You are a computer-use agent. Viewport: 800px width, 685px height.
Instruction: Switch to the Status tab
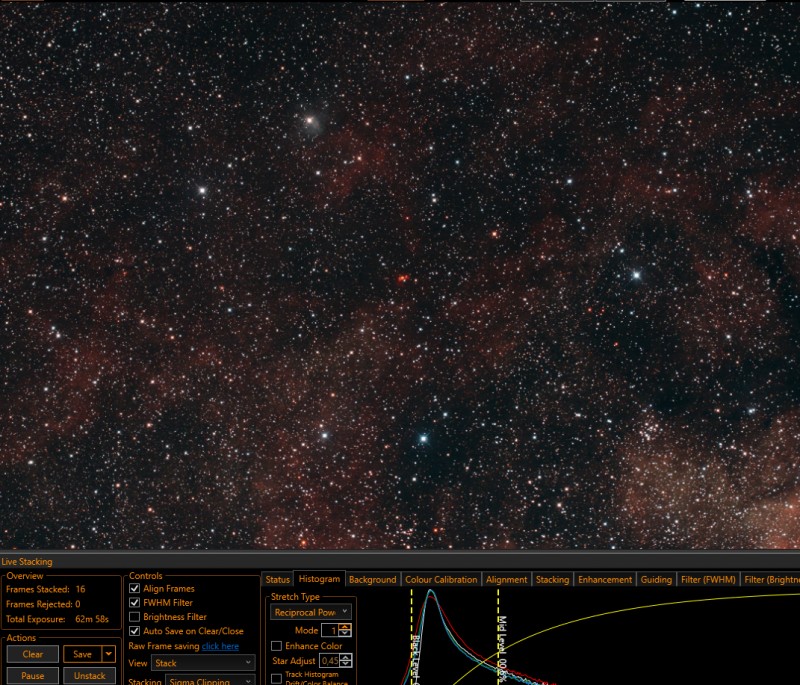pyautogui.click(x=278, y=579)
